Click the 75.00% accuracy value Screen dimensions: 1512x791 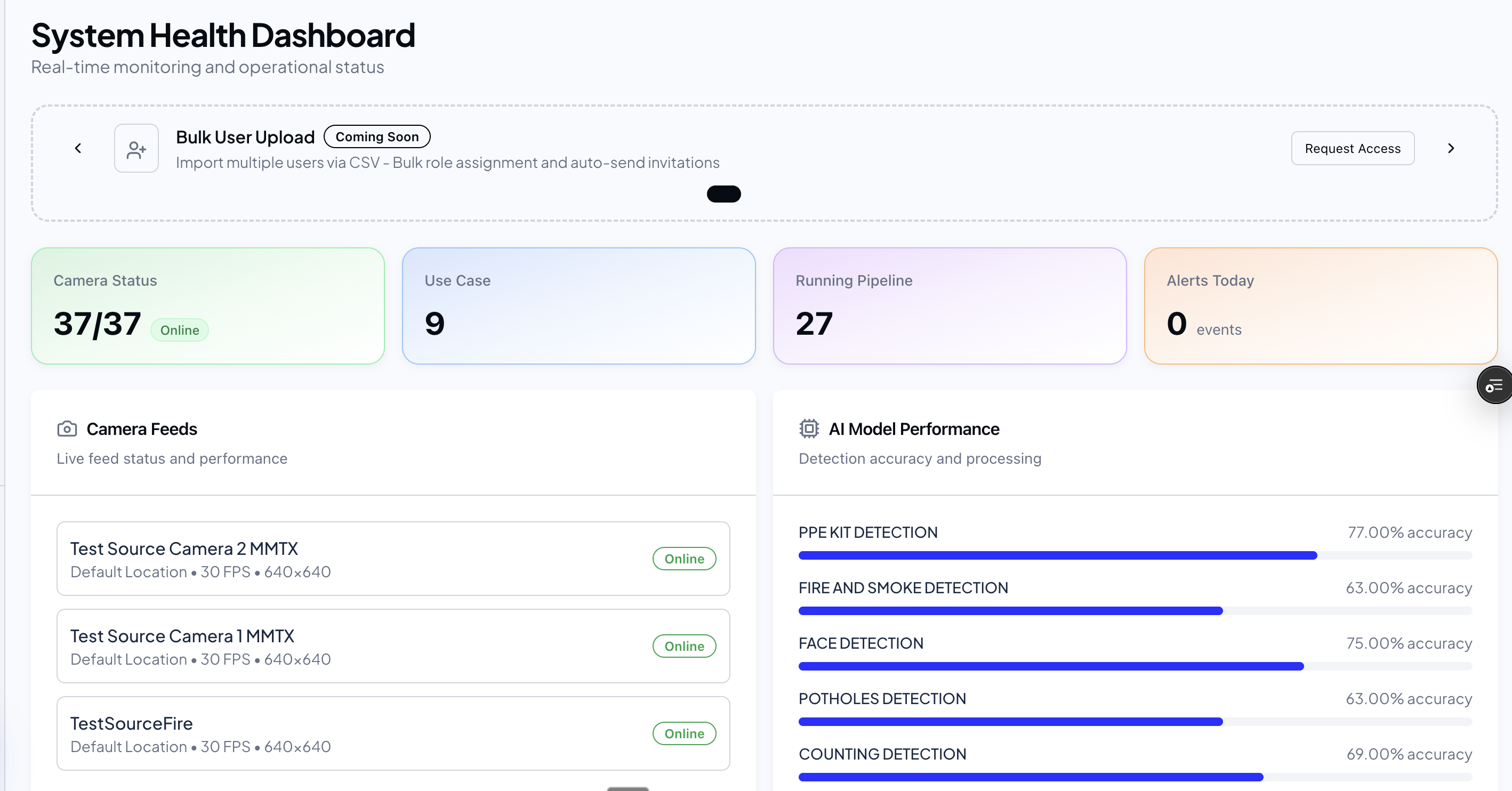coord(1409,643)
